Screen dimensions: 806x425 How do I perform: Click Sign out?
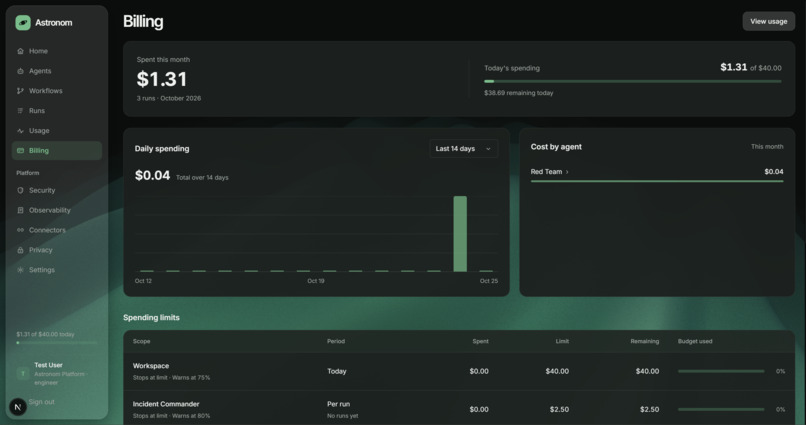(42, 402)
